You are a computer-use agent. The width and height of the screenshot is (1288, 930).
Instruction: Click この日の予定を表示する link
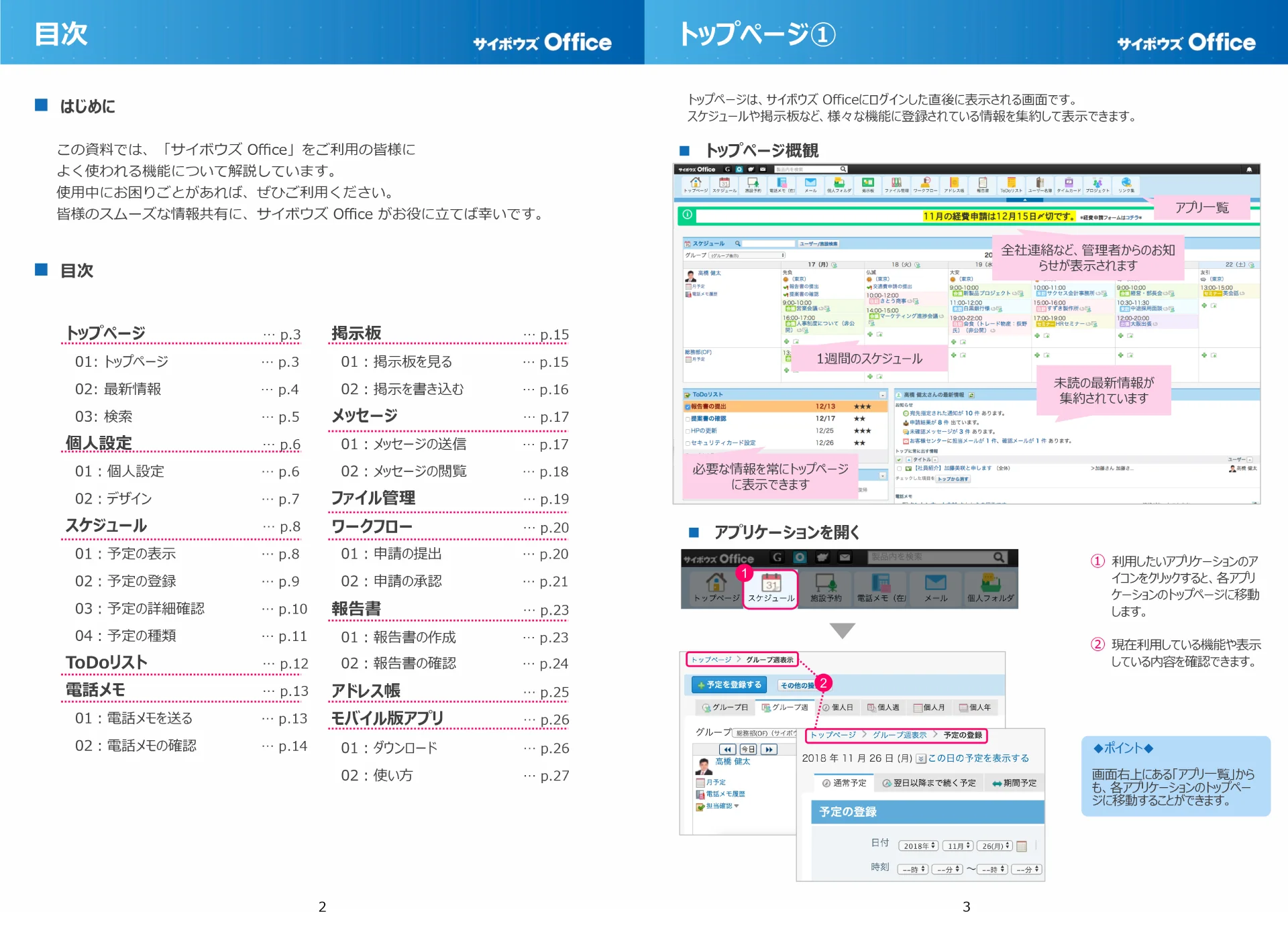(x=977, y=758)
